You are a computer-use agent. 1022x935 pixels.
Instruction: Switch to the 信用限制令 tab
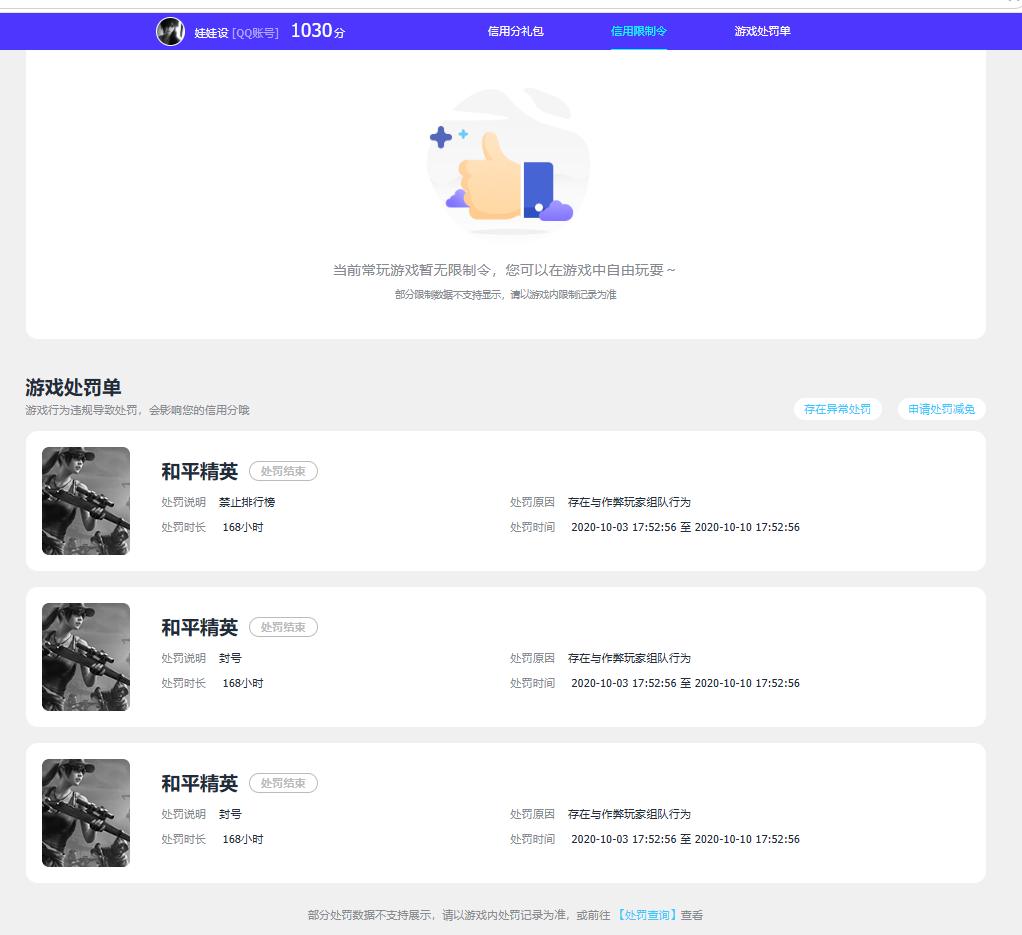(x=639, y=31)
